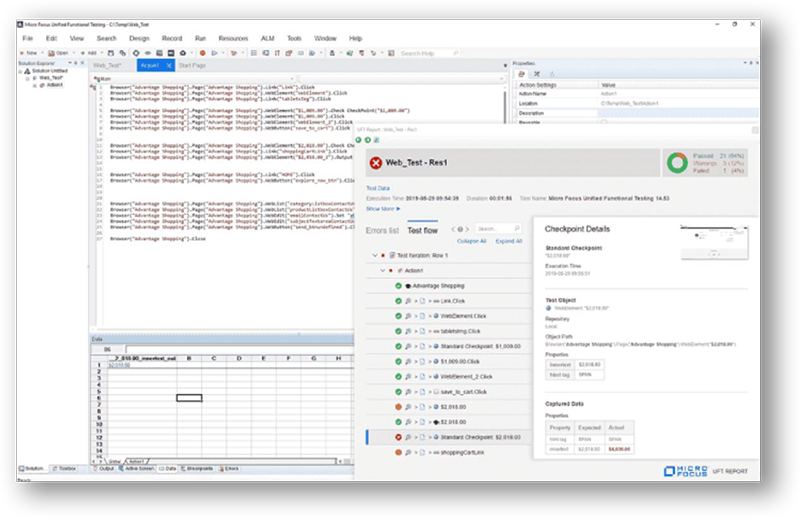
Task: Select the Link.Click step in test flow
Action: point(449,301)
